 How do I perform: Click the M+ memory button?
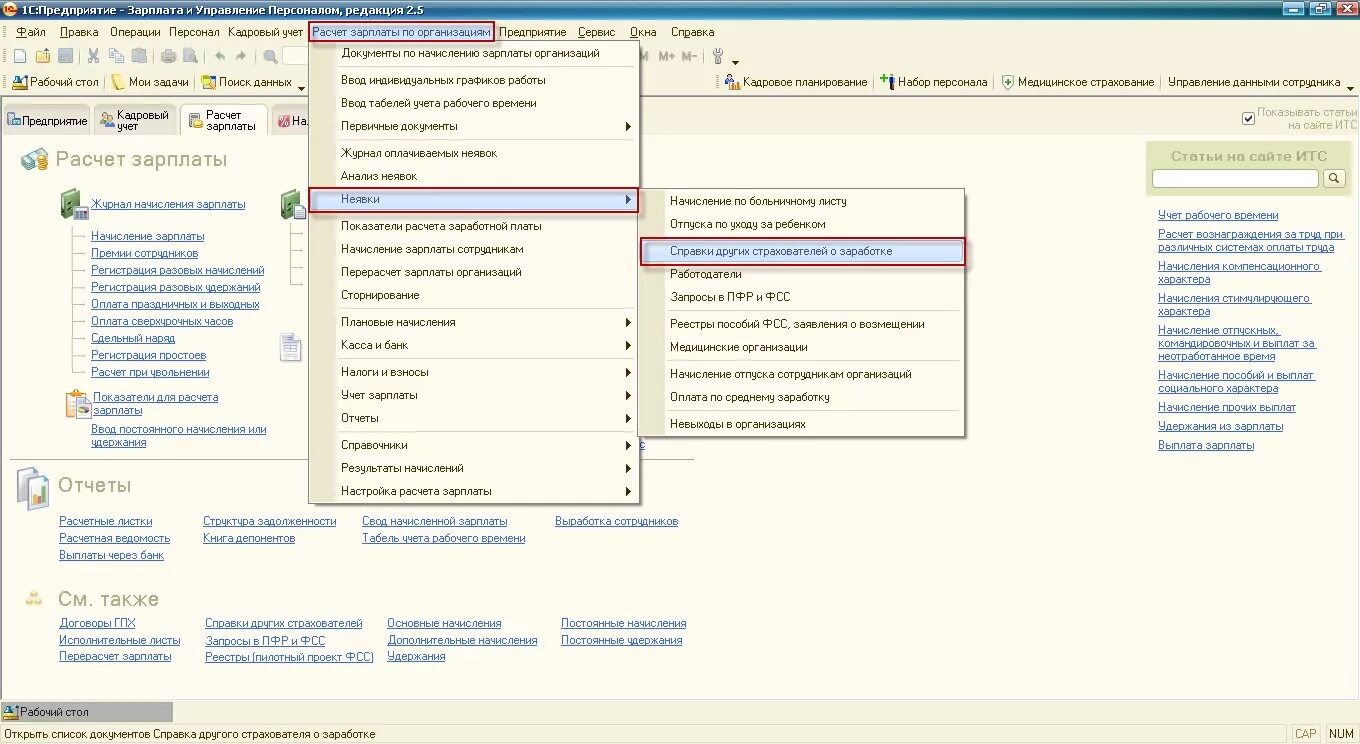point(667,56)
